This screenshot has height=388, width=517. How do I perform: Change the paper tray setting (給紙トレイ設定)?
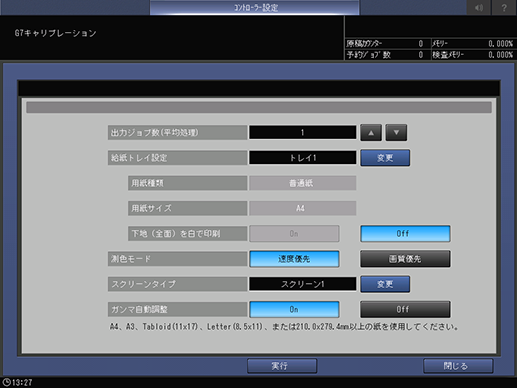tap(385, 158)
